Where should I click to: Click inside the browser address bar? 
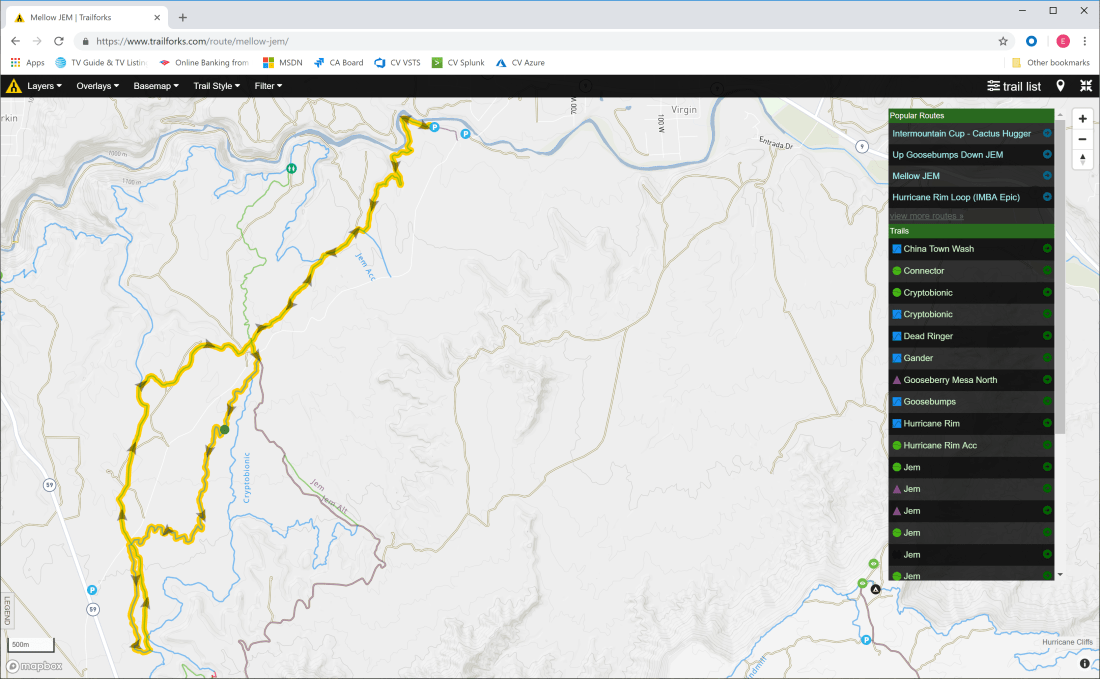tap(300, 41)
